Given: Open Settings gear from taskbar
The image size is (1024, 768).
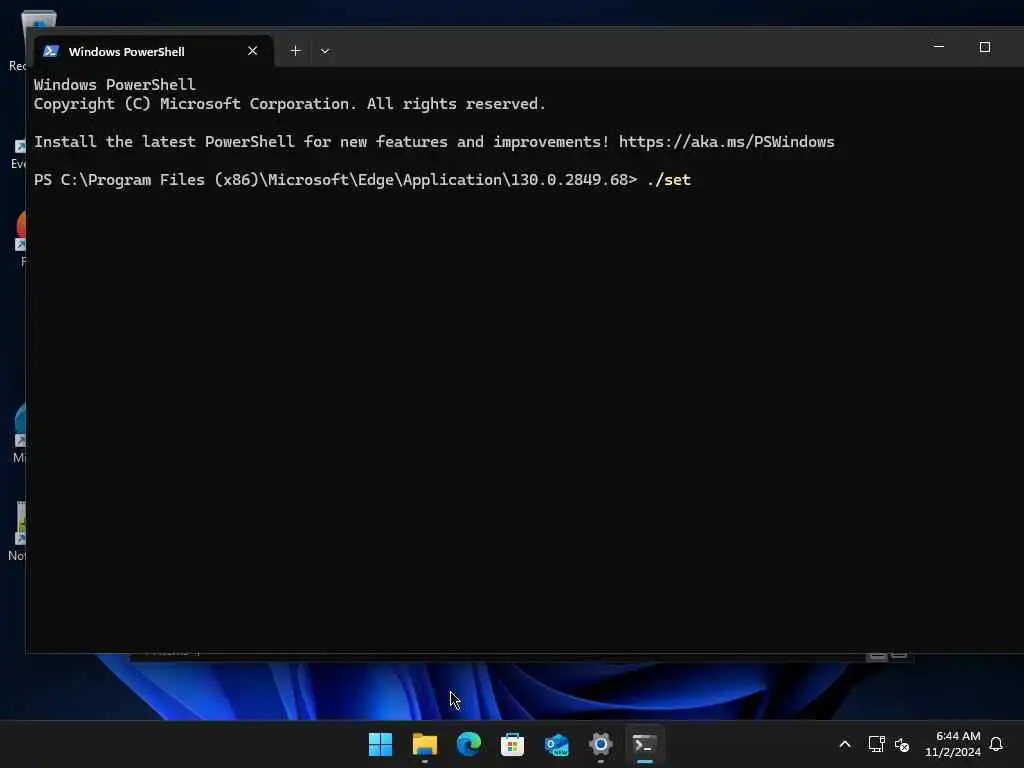Looking at the screenshot, I should 600,744.
